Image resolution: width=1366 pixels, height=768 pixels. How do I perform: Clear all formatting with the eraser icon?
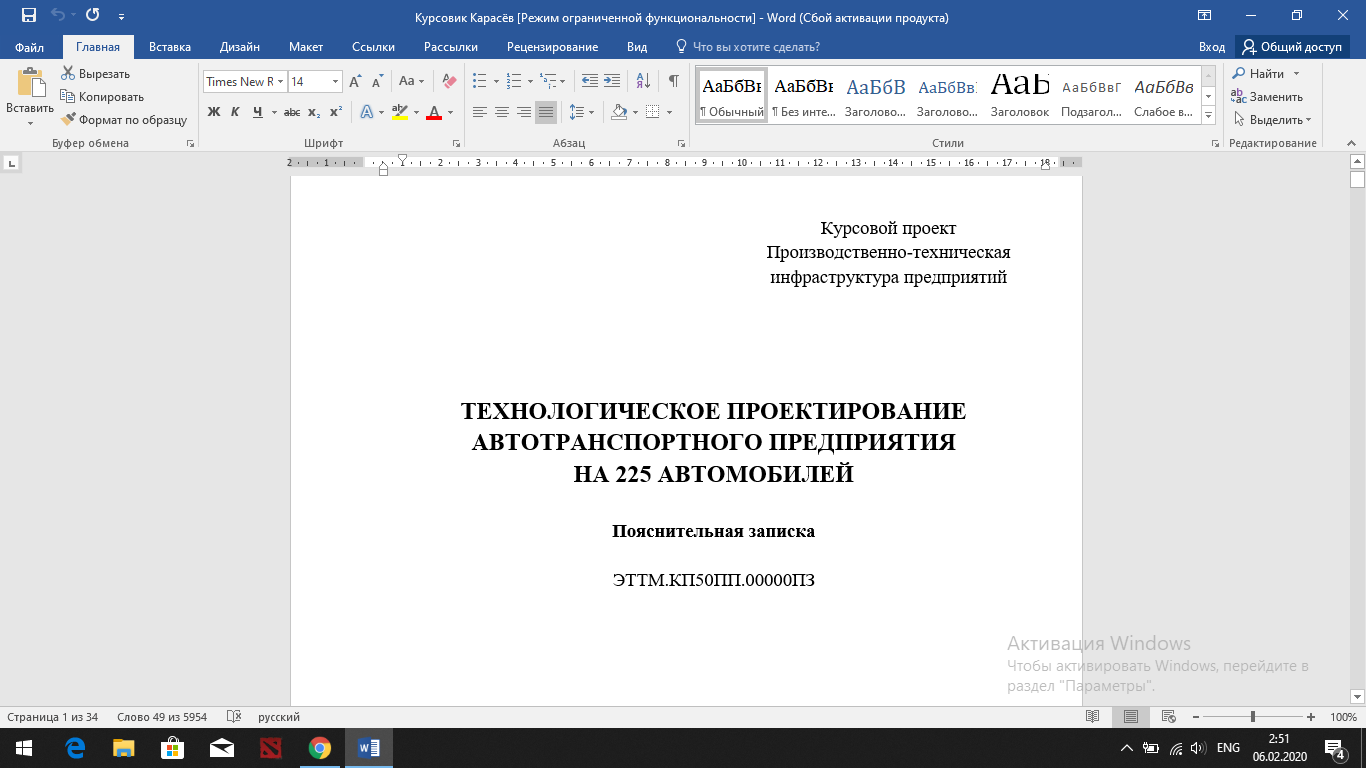(449, 82)
